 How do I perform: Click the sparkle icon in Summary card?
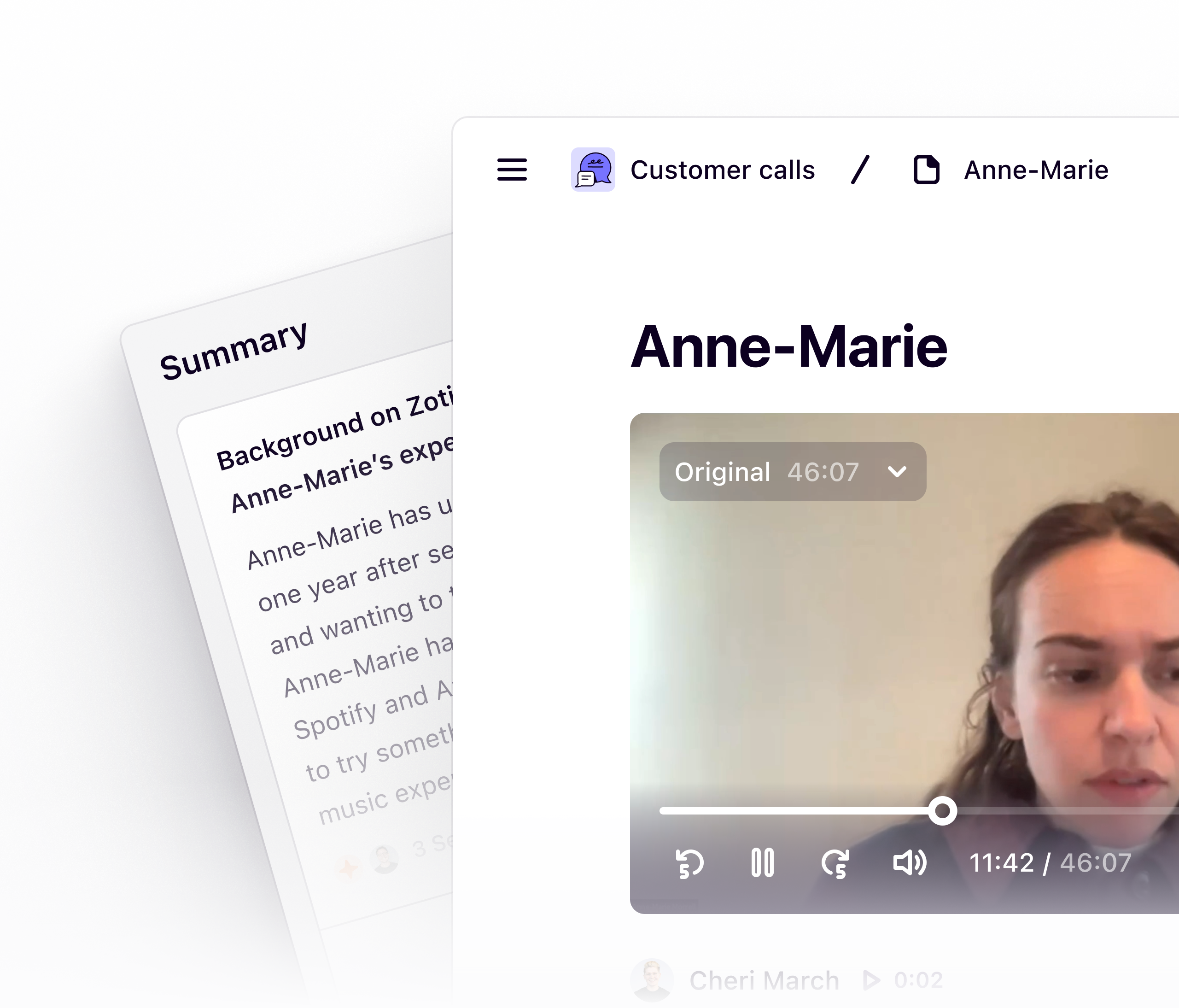pos(349,867)
